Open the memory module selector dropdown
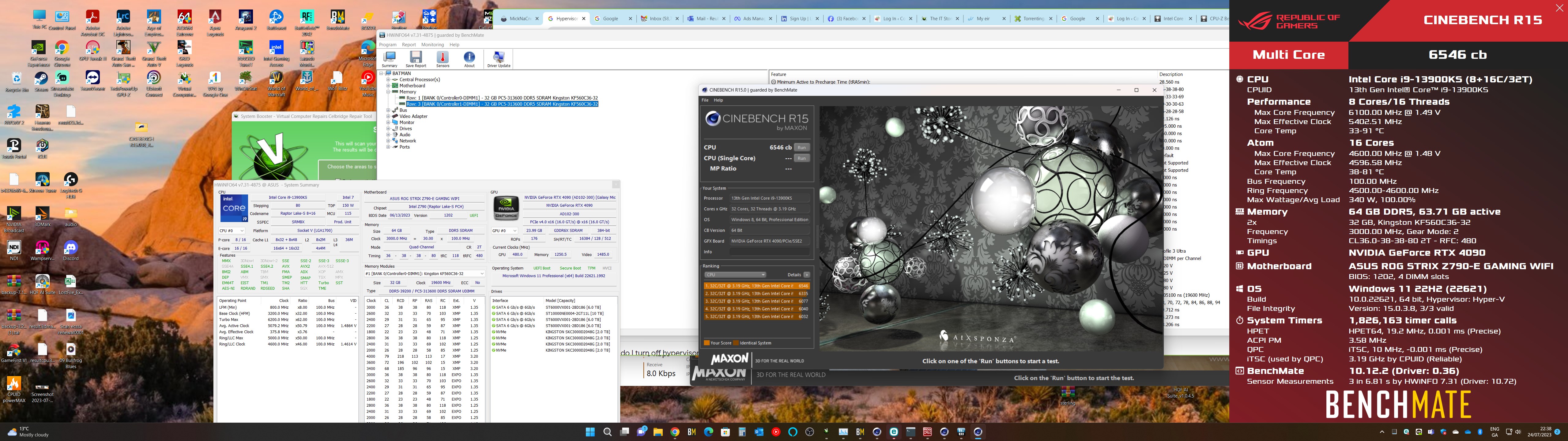The height and width of the screenshot is (441, 1568). 424,274
